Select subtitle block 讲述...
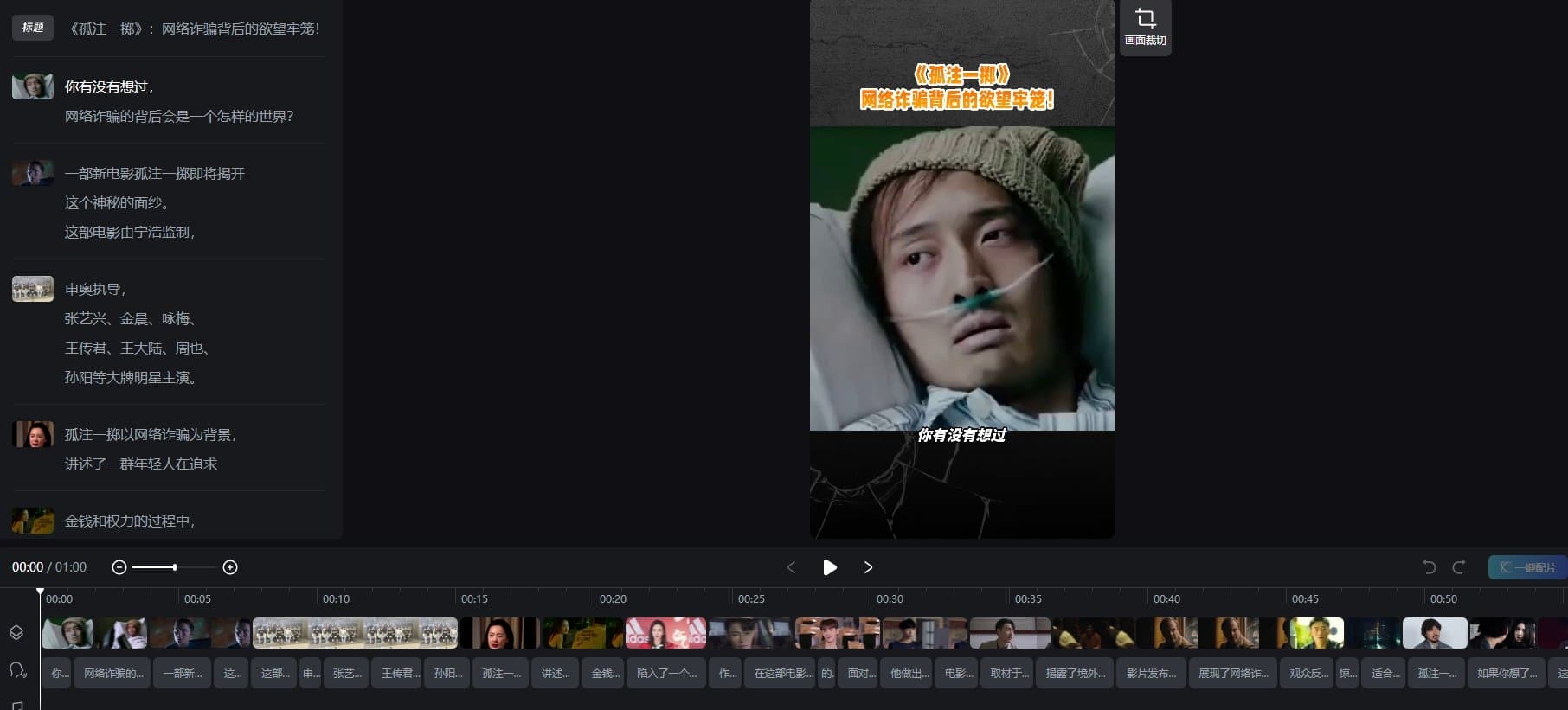 coord(555,673)
